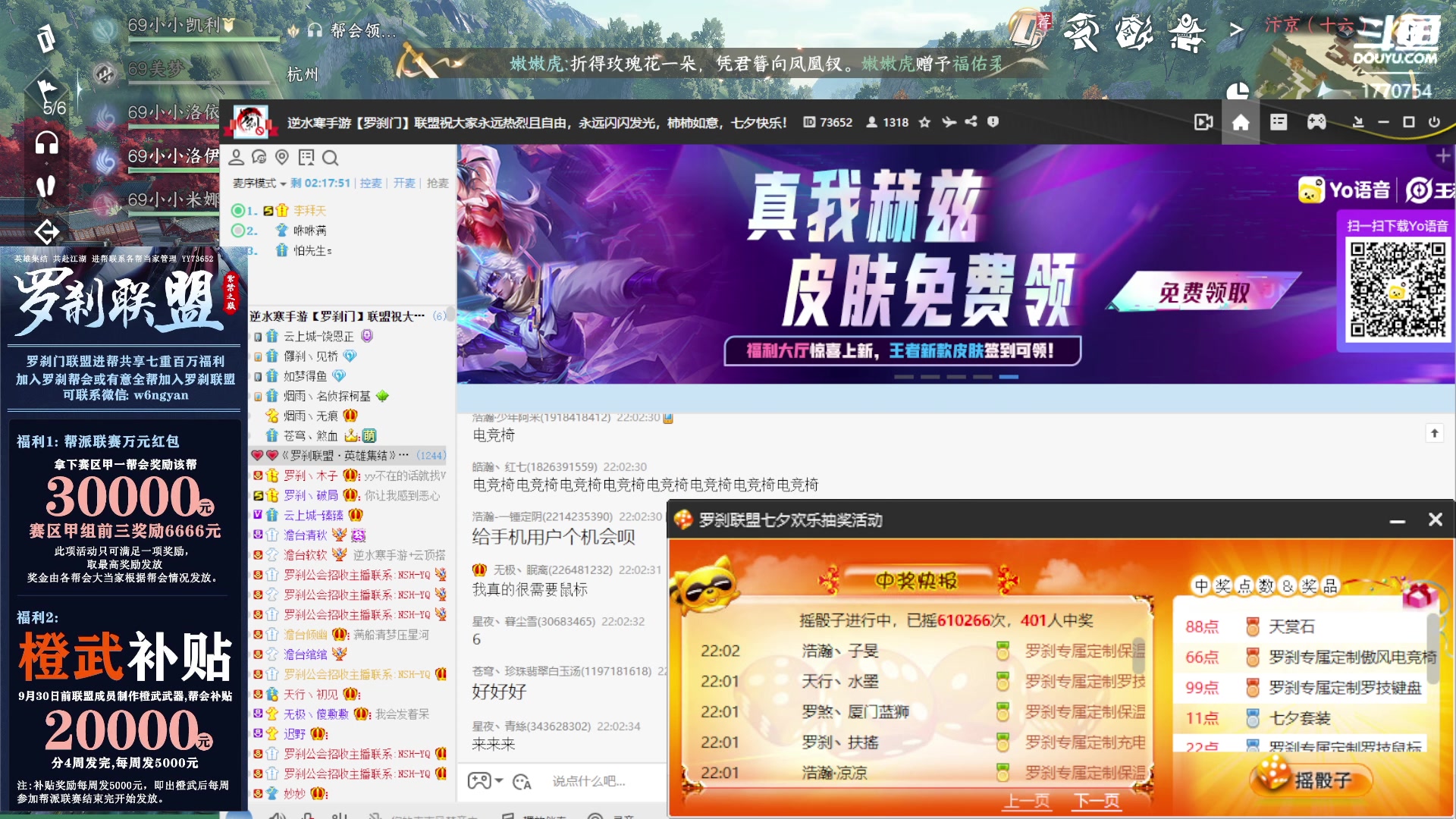Open the gamepad games icon in title bar
The width and height of the screenshot is (1456, 819).
pos(1316,122)
